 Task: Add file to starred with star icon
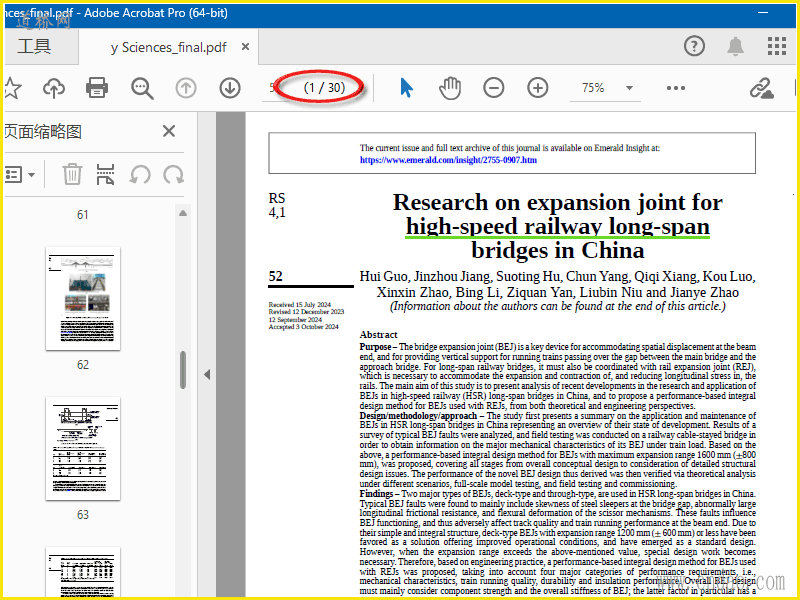(12, 88)
